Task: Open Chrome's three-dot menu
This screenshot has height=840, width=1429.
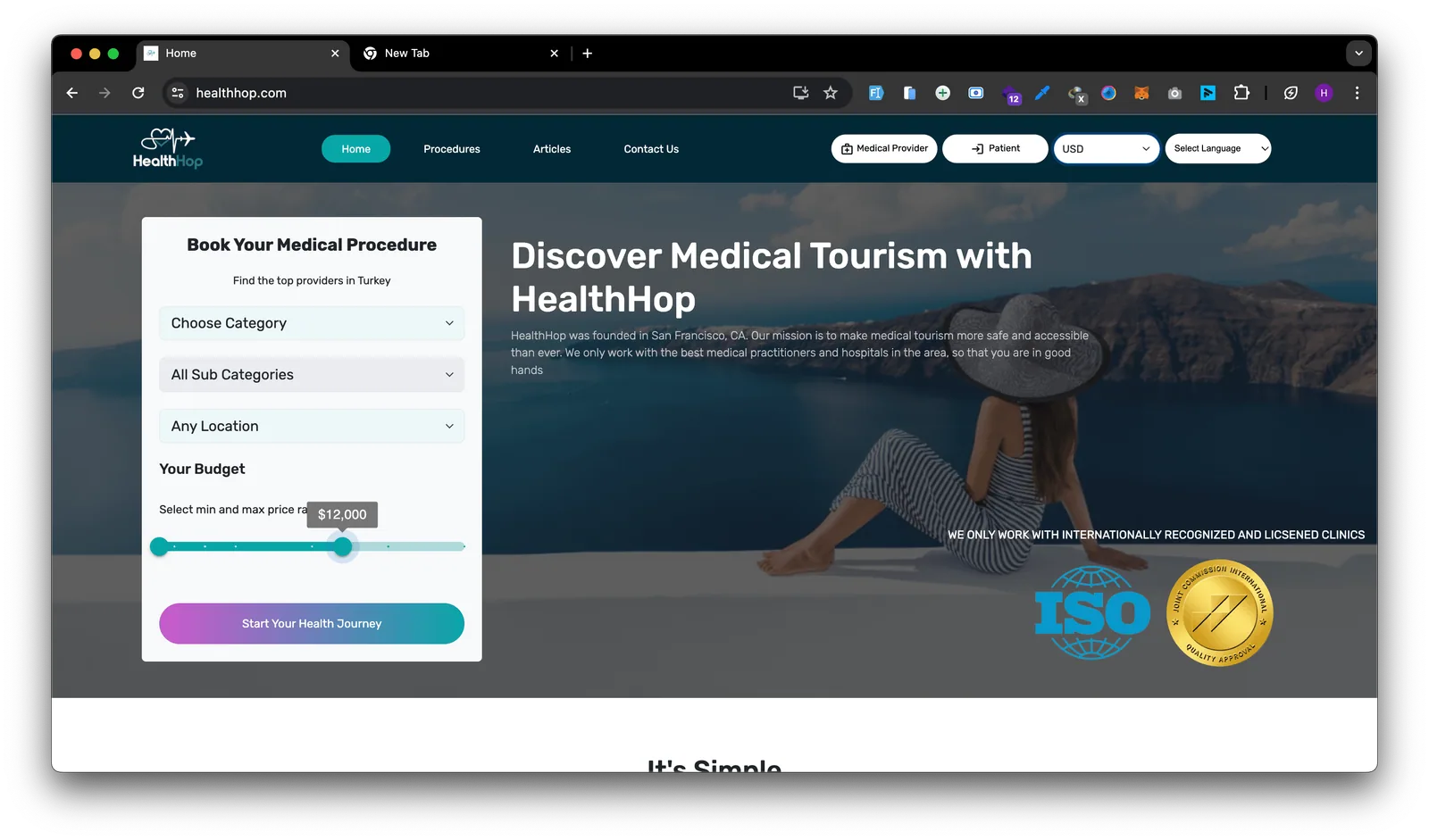Action: tap(1357, 93)
